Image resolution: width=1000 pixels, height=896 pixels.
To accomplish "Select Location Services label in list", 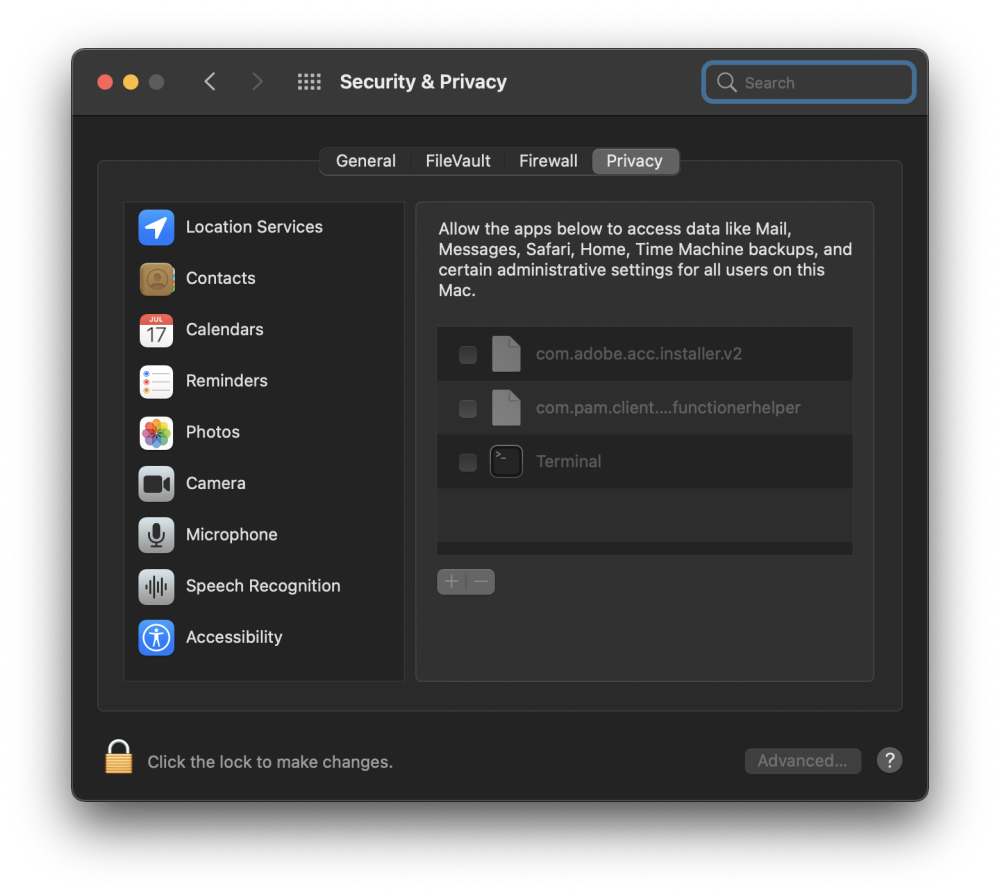I will 254,227.
